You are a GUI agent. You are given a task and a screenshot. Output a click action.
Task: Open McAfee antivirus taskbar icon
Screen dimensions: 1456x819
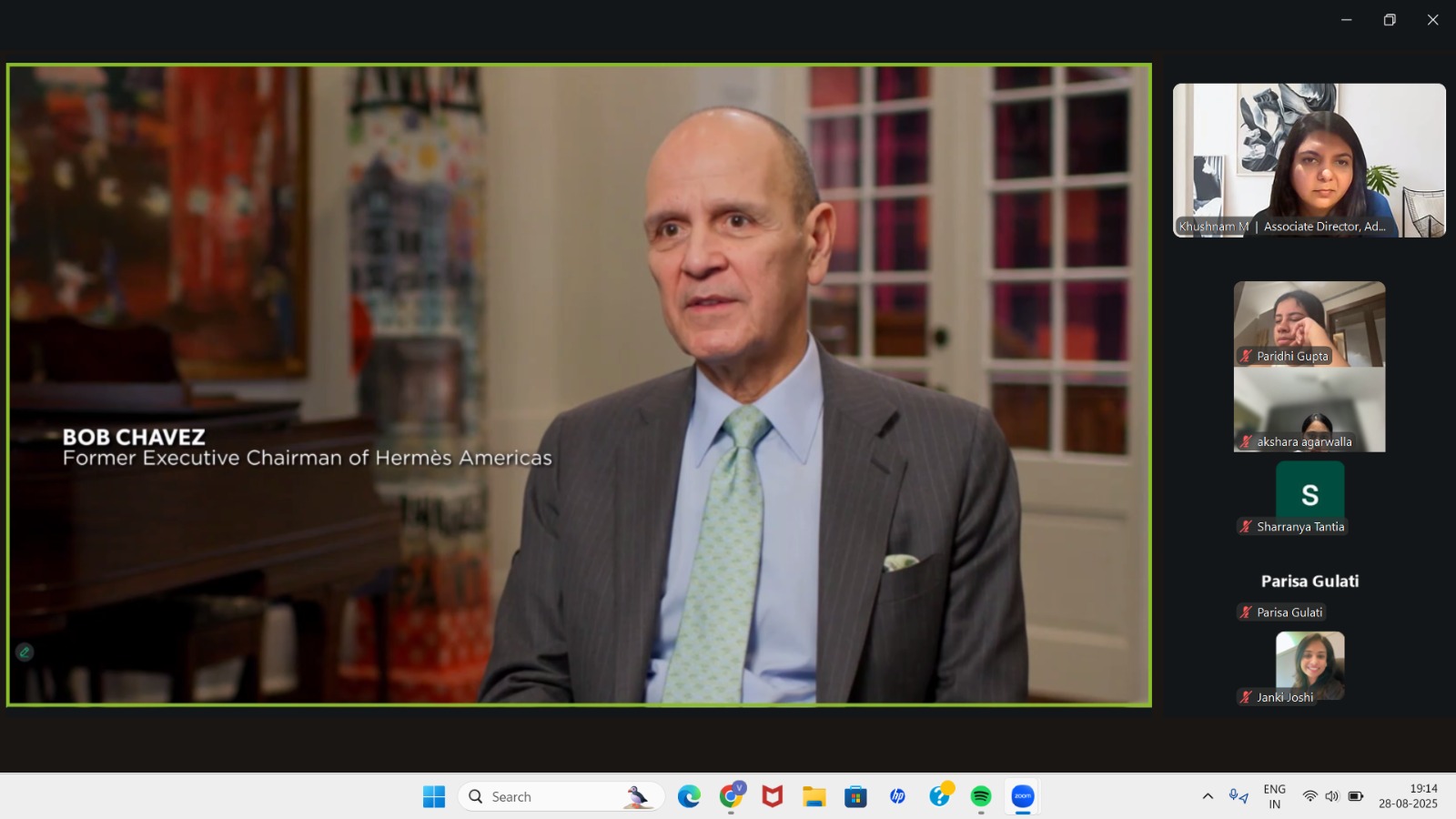[773, 796]
